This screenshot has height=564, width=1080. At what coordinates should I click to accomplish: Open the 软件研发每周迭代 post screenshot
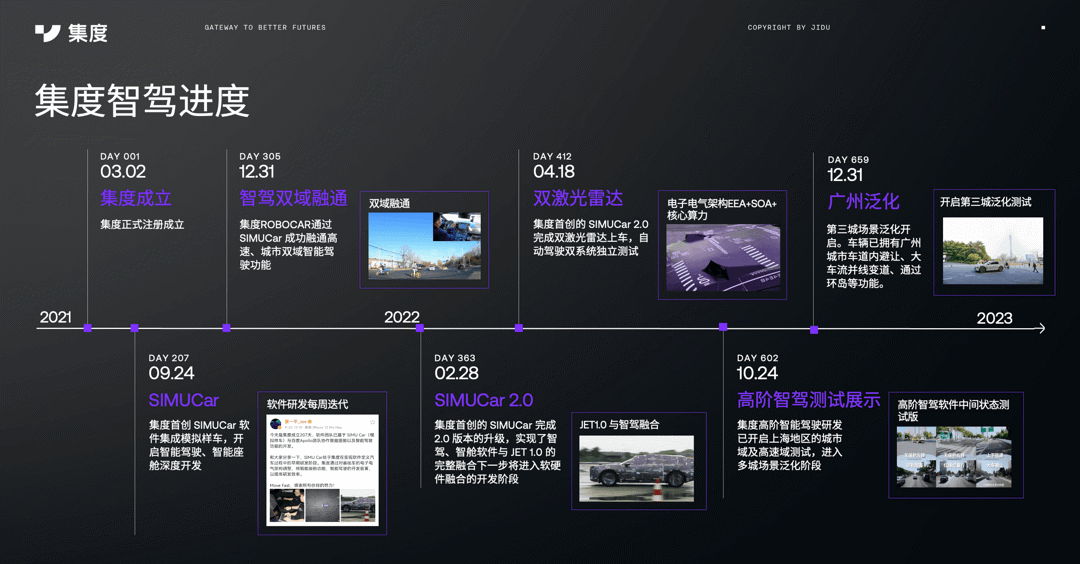click(x=322, y=470)
